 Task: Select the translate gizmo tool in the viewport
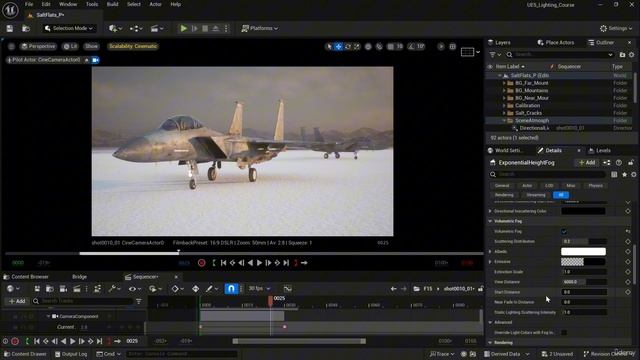point(338,47)
